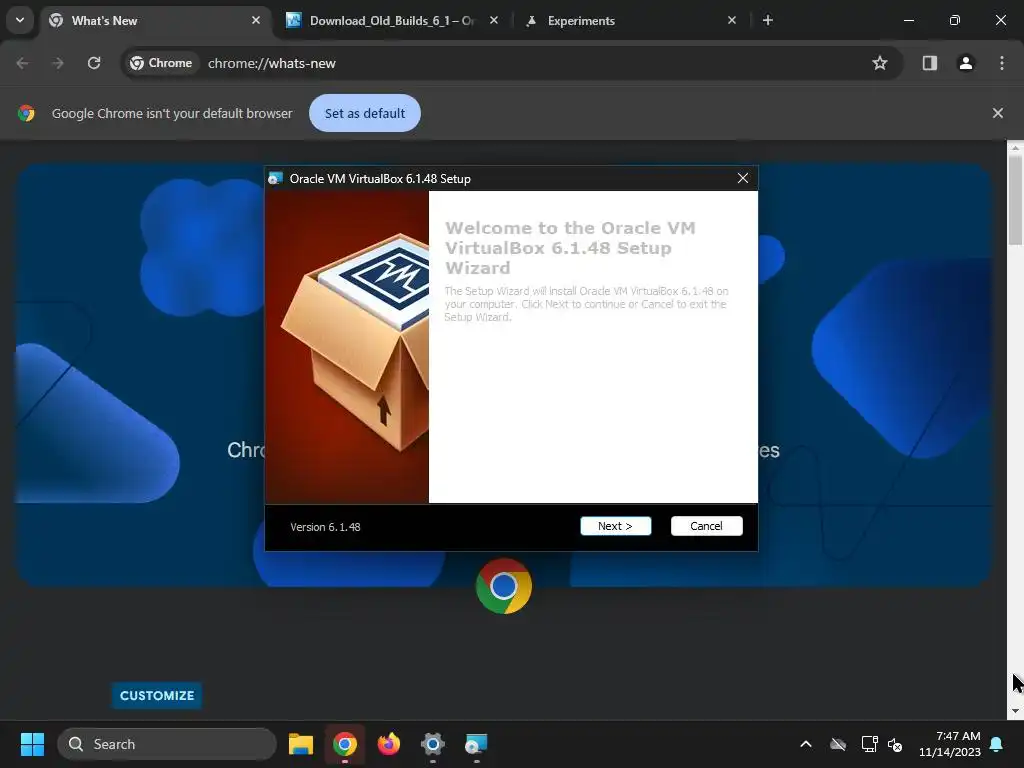The image size is (1024, 768).
Task: Cancel the VirtualBox Setup wizard
Action: tap(706, 526)
